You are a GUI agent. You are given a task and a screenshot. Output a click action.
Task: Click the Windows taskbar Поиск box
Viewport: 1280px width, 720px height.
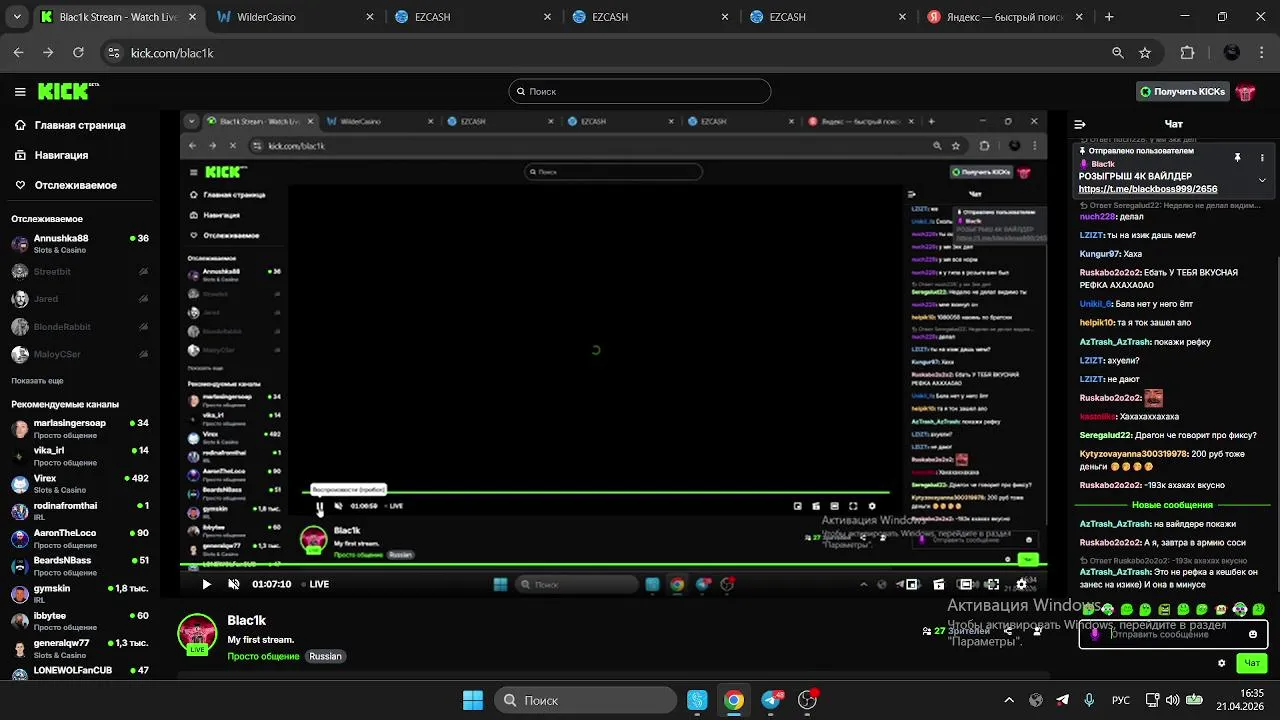point(586,700)
